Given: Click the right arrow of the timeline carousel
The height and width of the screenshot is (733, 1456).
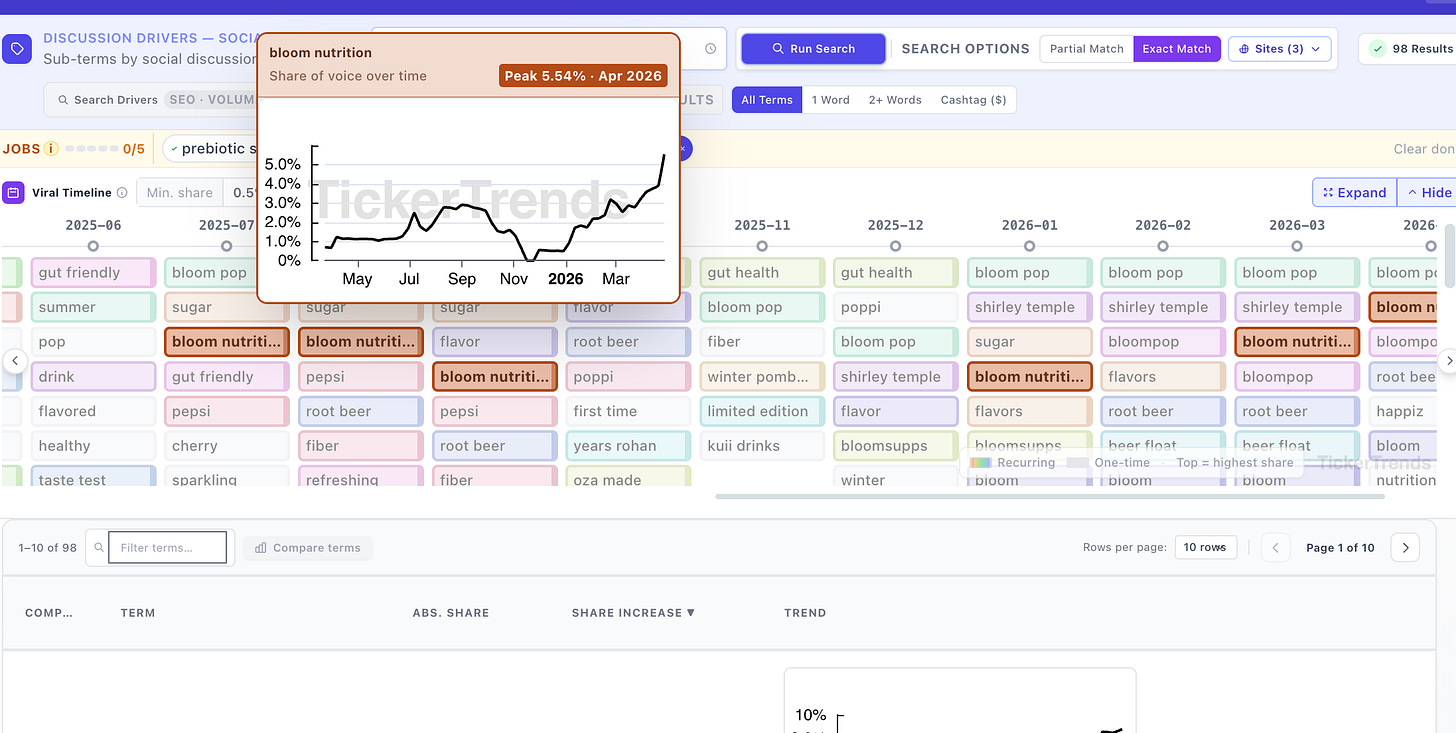Looking at the screenshot, I should [1446, 360].
